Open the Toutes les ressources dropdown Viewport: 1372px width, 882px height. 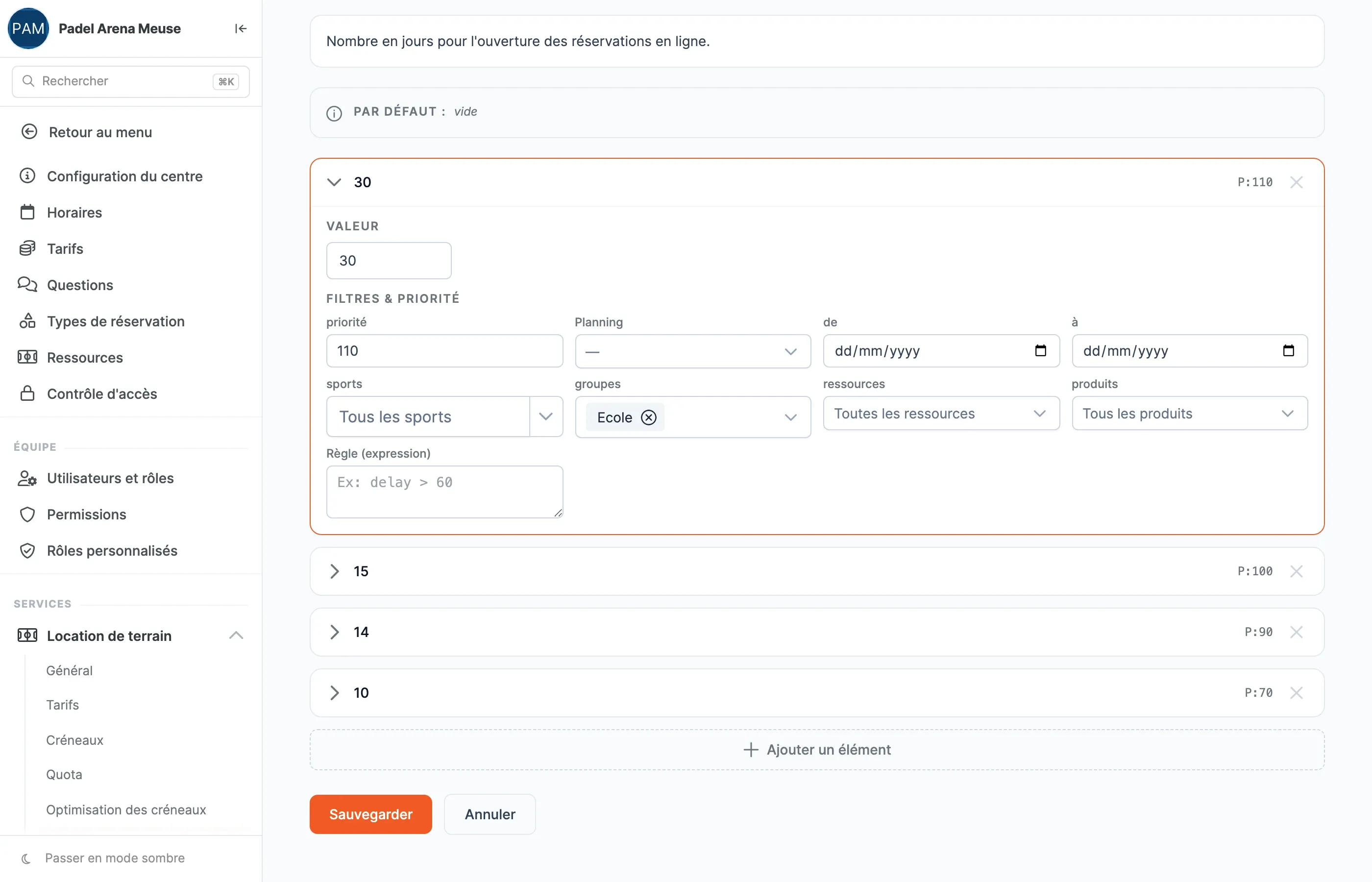pos(941,413)
